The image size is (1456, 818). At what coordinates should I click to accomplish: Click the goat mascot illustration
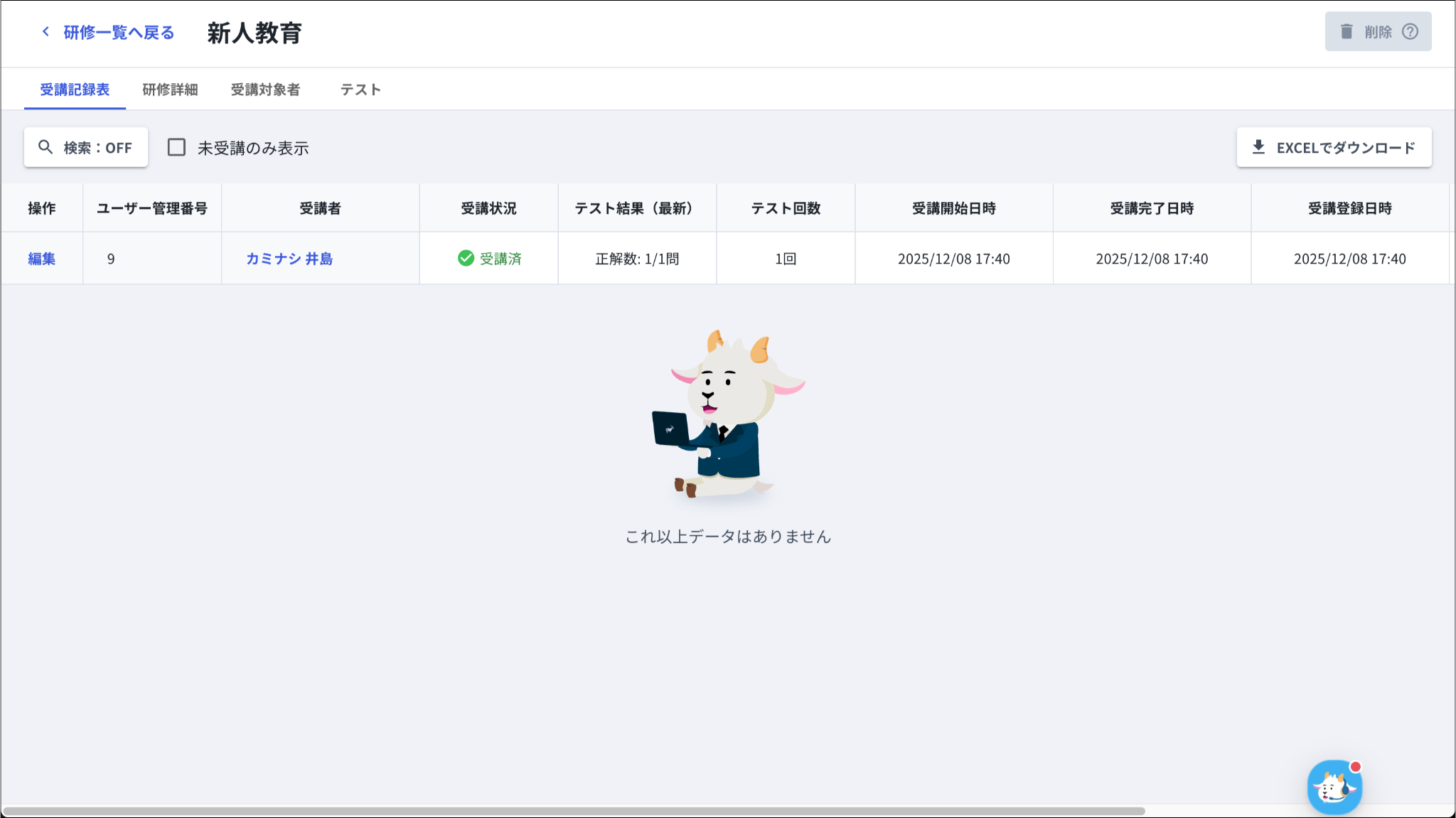(729, 416)
